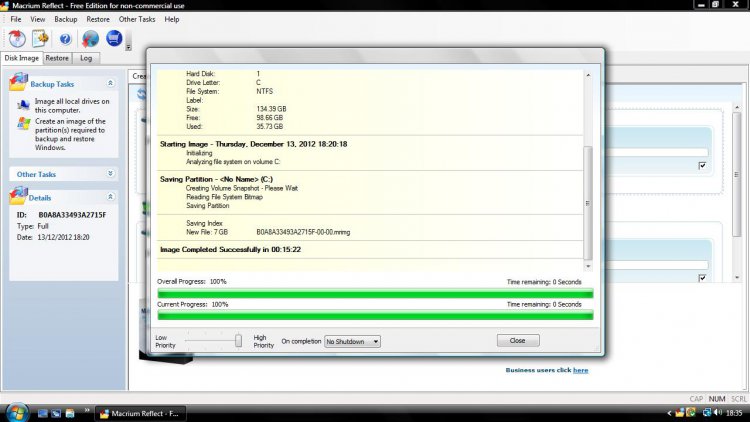
Task: Click the log scrollbar thumb in dialog
Action: coord(588,203)
